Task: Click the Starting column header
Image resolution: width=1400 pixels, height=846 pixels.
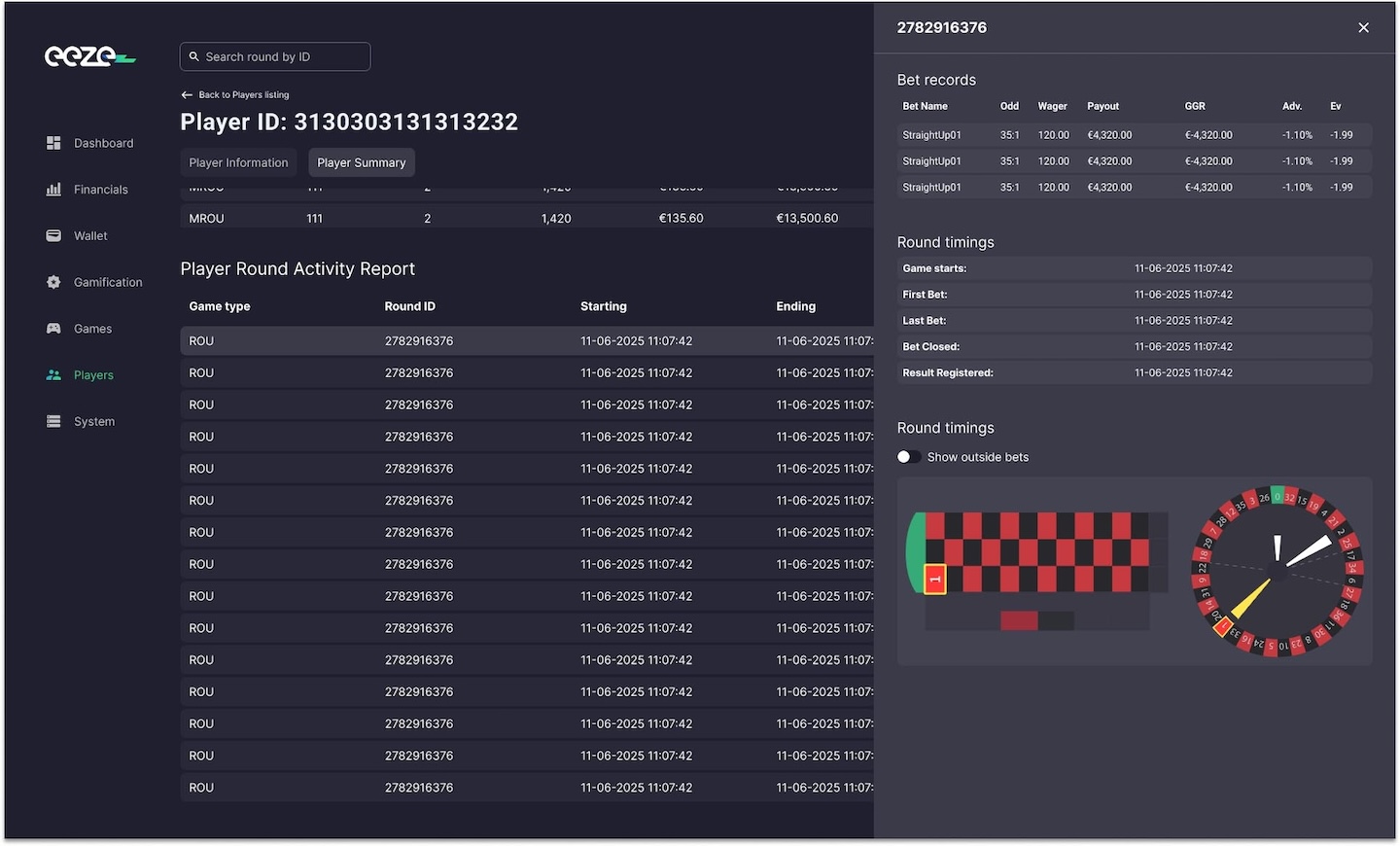Action: pyautogui.click(x=603, y=306)
